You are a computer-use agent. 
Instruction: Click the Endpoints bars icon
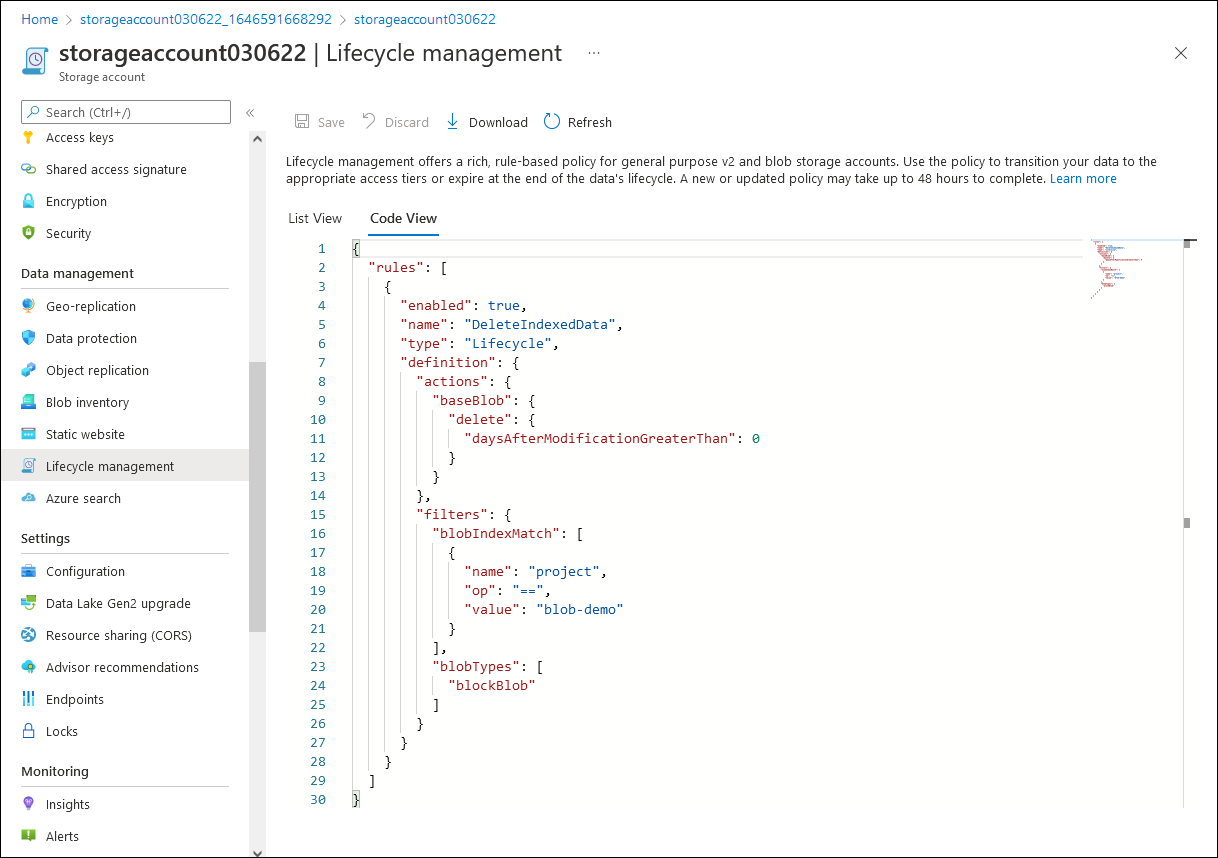click(28, 700)
